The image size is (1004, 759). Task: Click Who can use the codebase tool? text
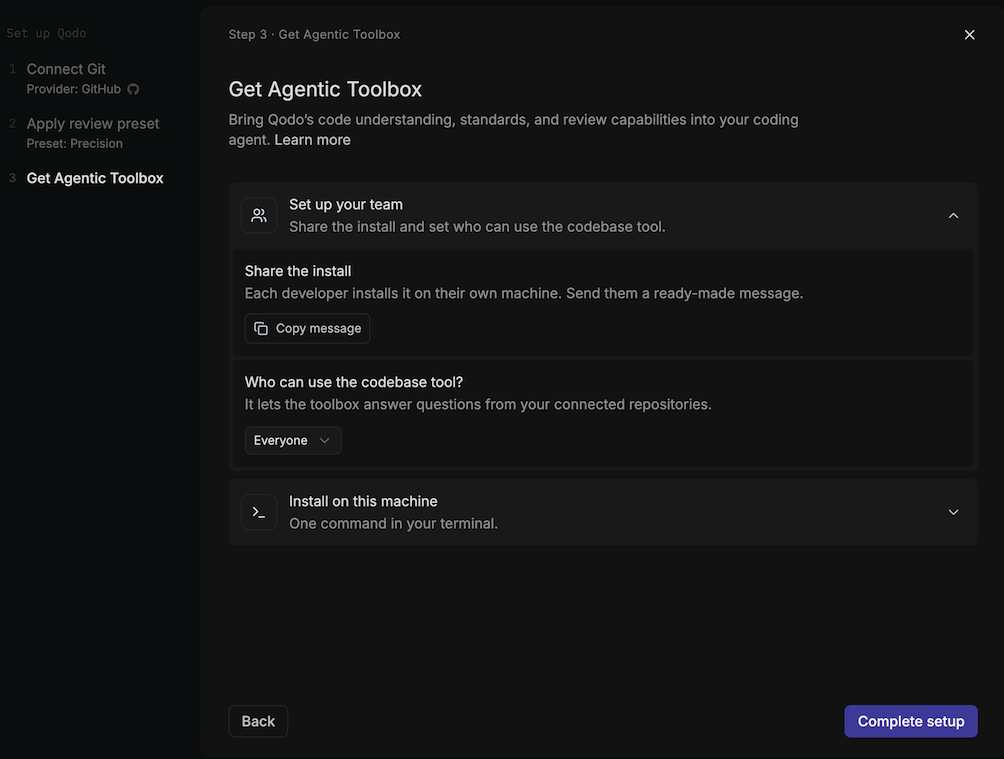353,382
